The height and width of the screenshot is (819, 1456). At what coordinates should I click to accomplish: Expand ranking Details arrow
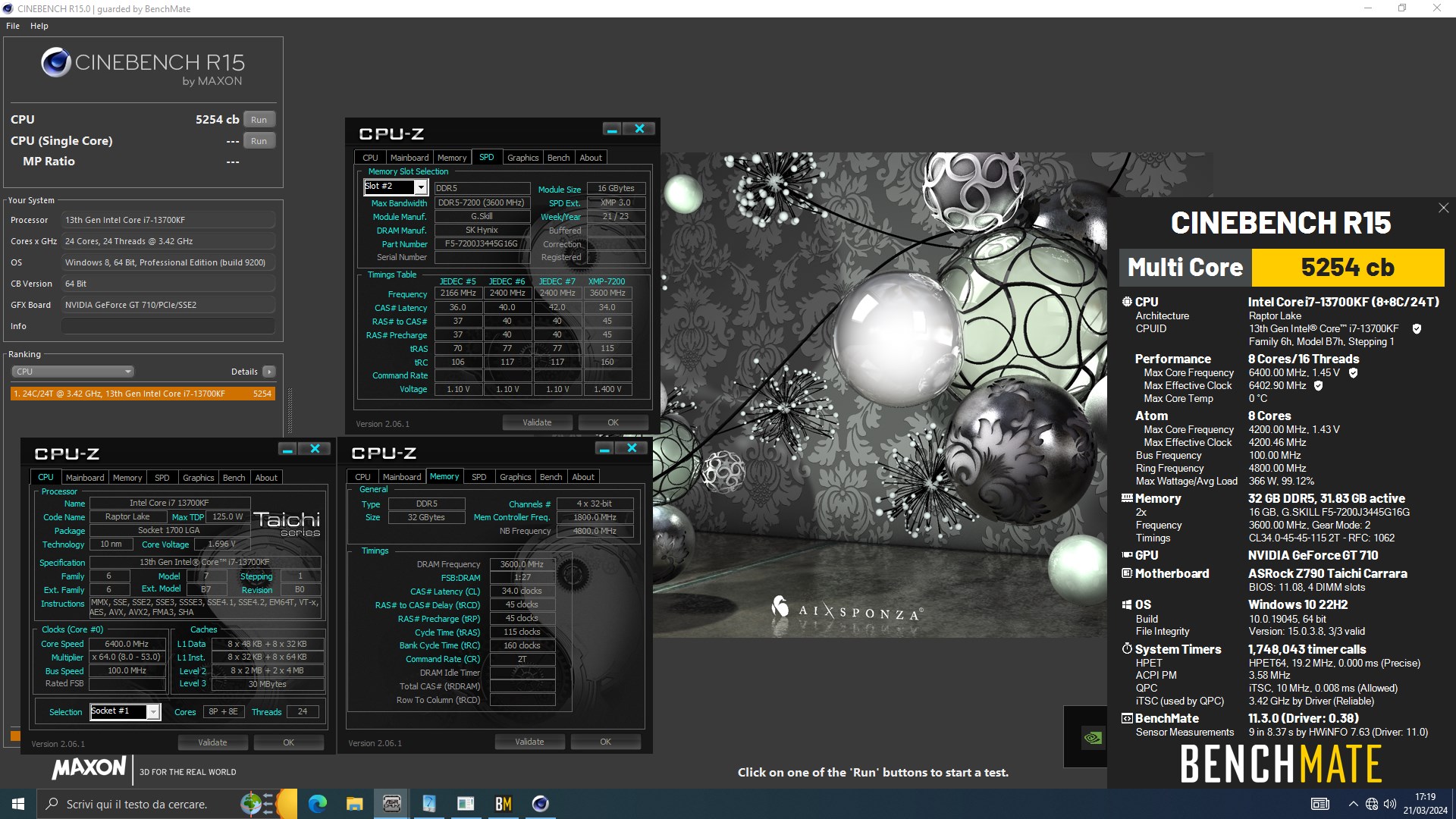point(269,372)
